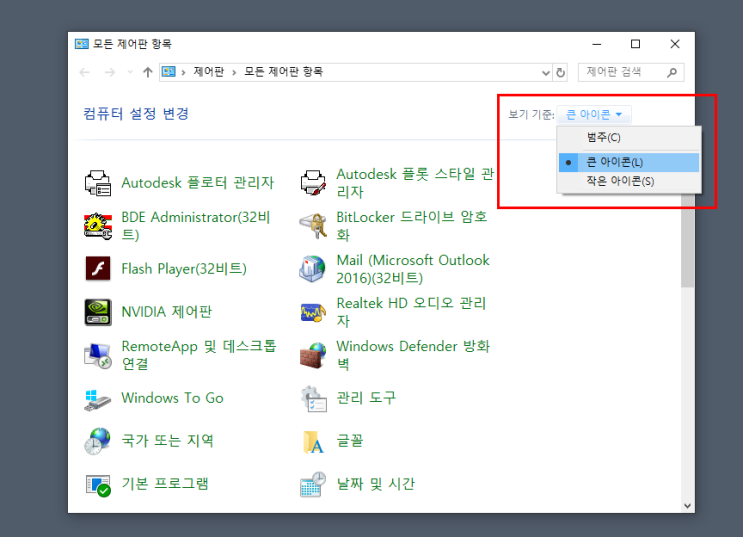
Task: Click the back navigation arrow
Action: [85, 72]
